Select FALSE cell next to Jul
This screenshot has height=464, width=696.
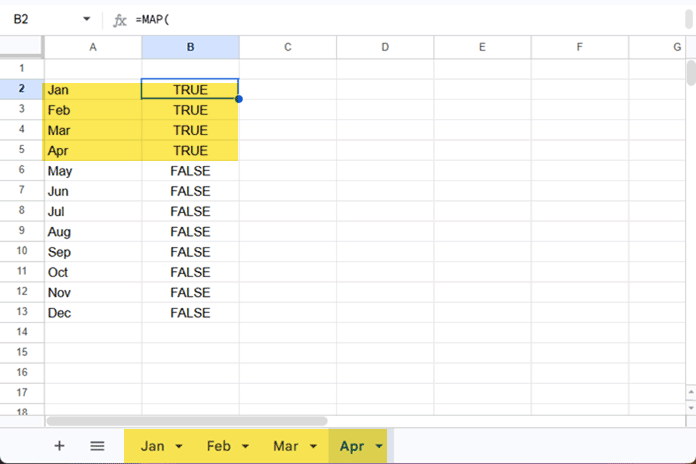pyautogui.click(x=190, y=211)
